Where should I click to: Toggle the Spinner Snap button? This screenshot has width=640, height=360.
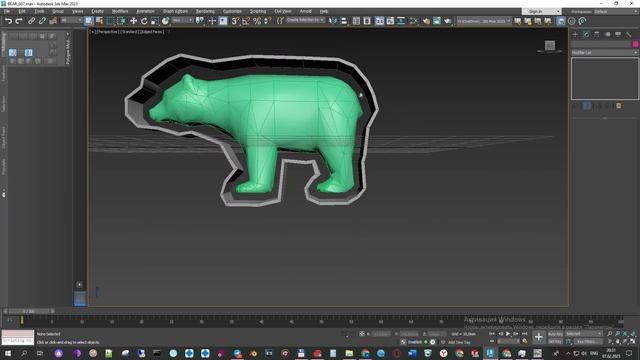click(267, 21)
